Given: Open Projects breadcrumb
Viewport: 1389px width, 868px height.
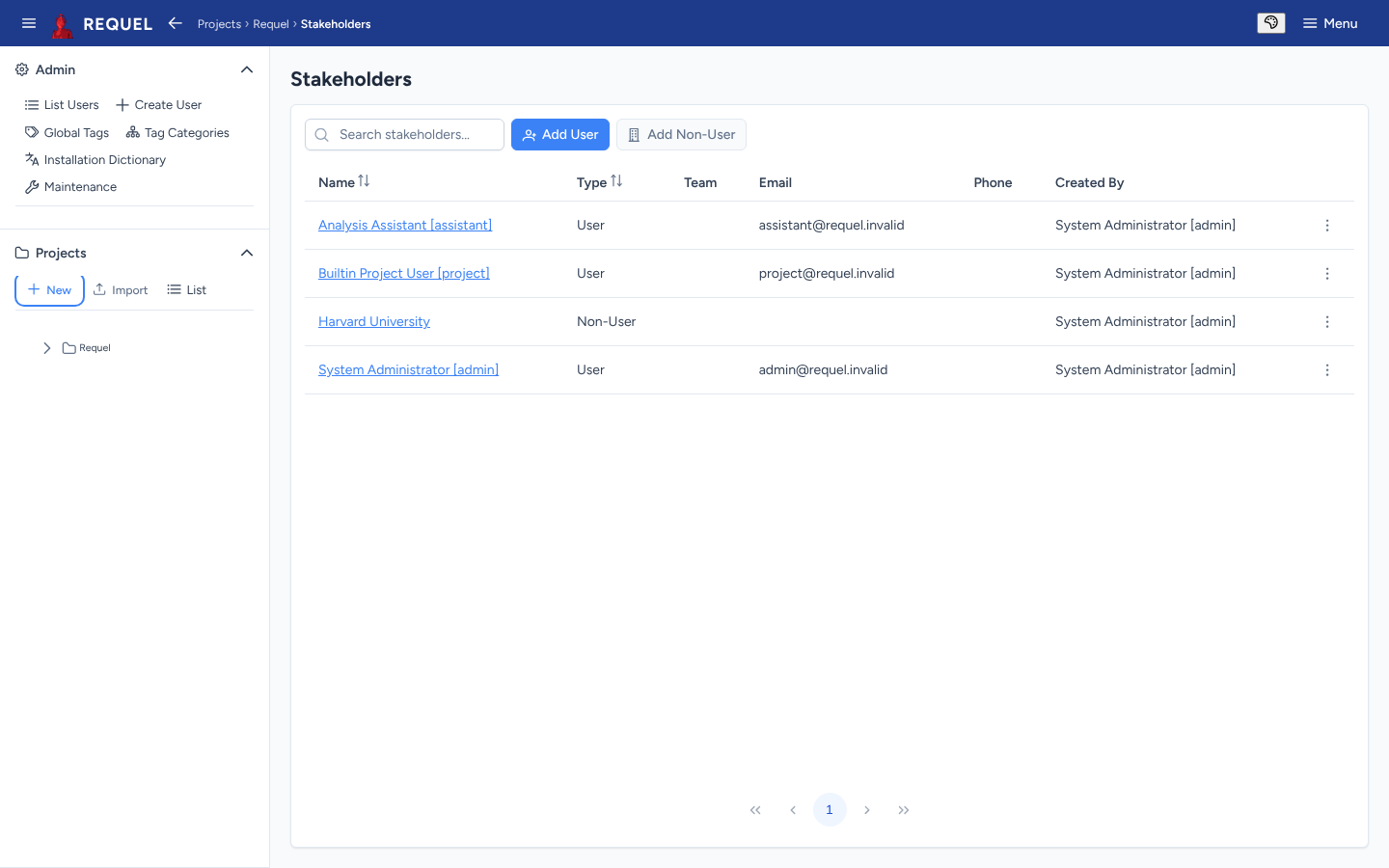Looking at the screenshot, I should click(219, 24).
